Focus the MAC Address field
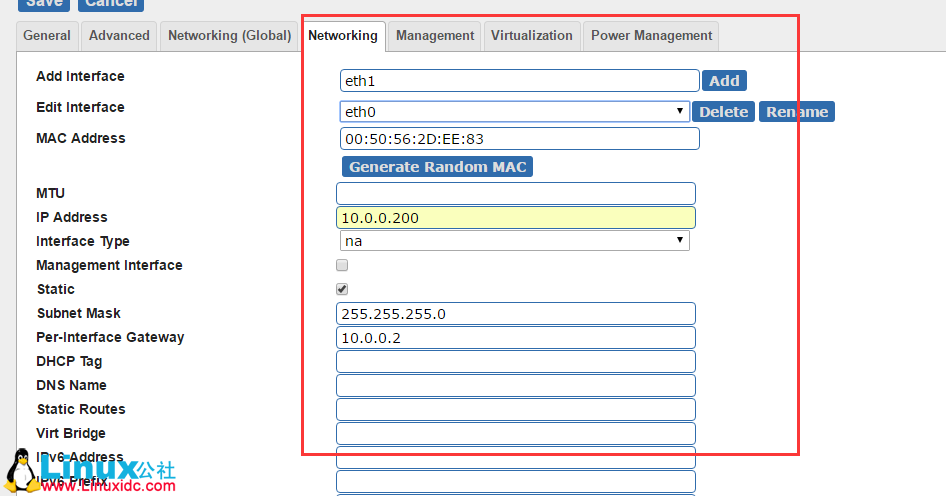The height and width of the screenshot is (496, 946). [x=519, y=139]
